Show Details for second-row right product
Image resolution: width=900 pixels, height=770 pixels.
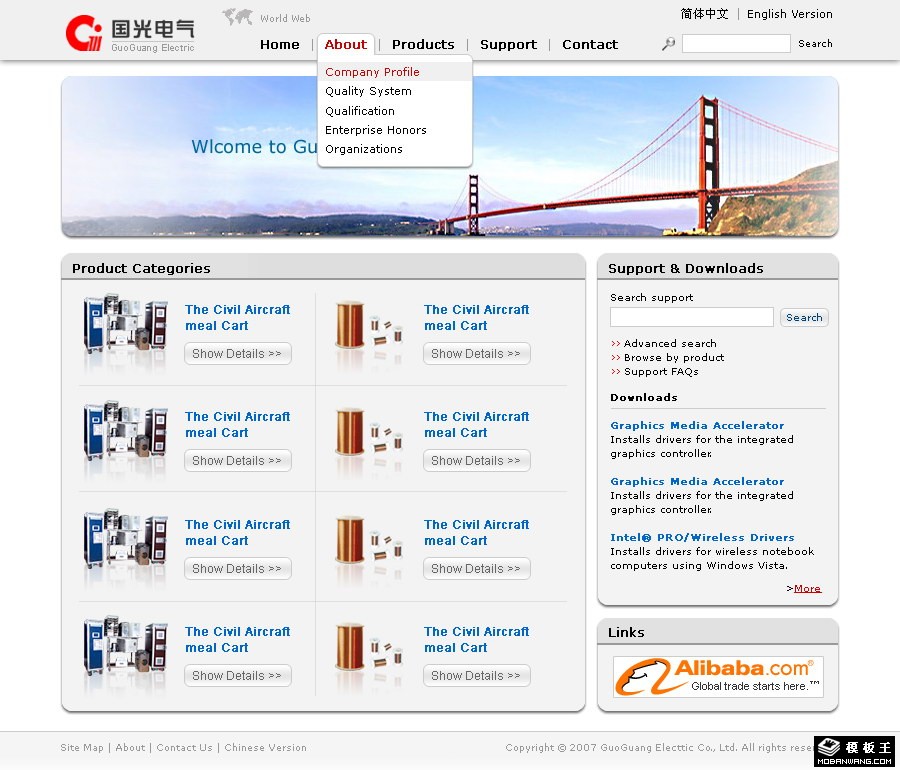tap(476, 461)
